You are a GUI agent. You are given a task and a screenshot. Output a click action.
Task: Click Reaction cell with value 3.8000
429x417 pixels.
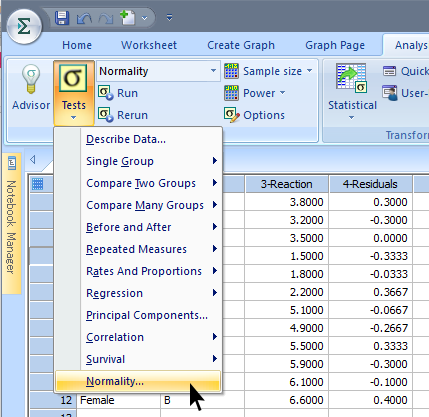tap(287, 202)
